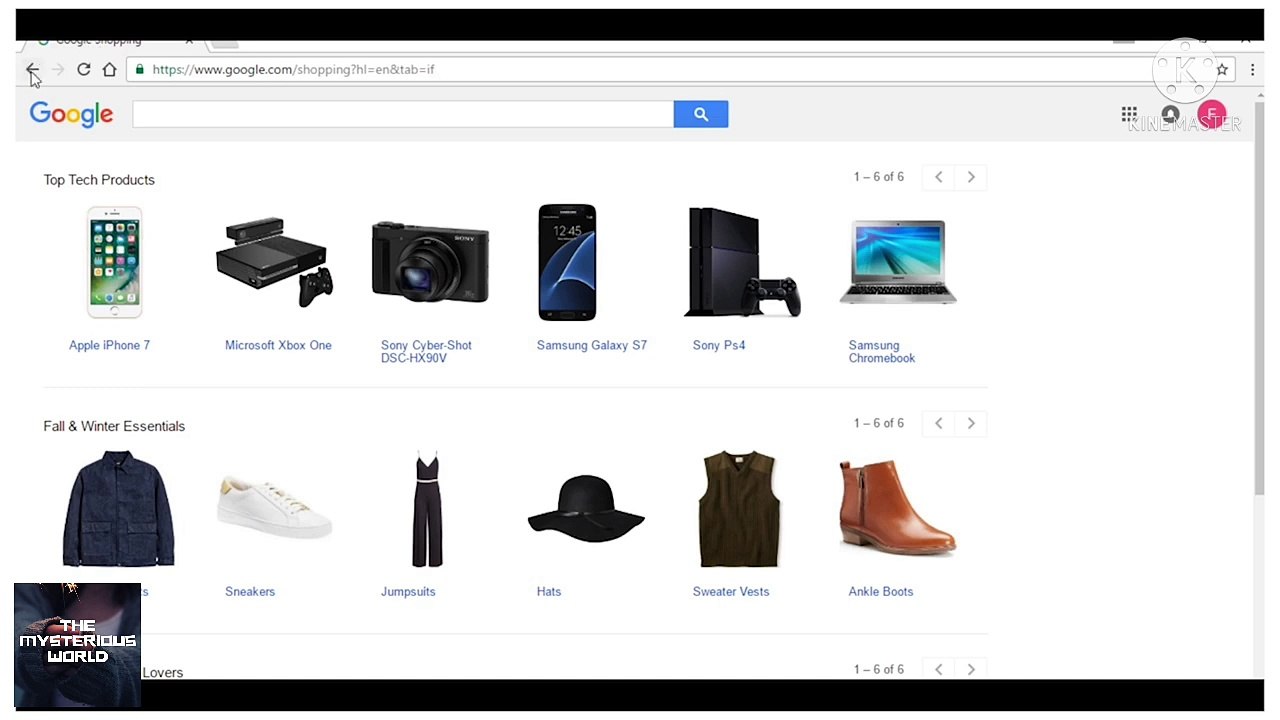Click the black jumpsuit image
This screenshot has width=1280, height=720.
[x=427, y=509]
